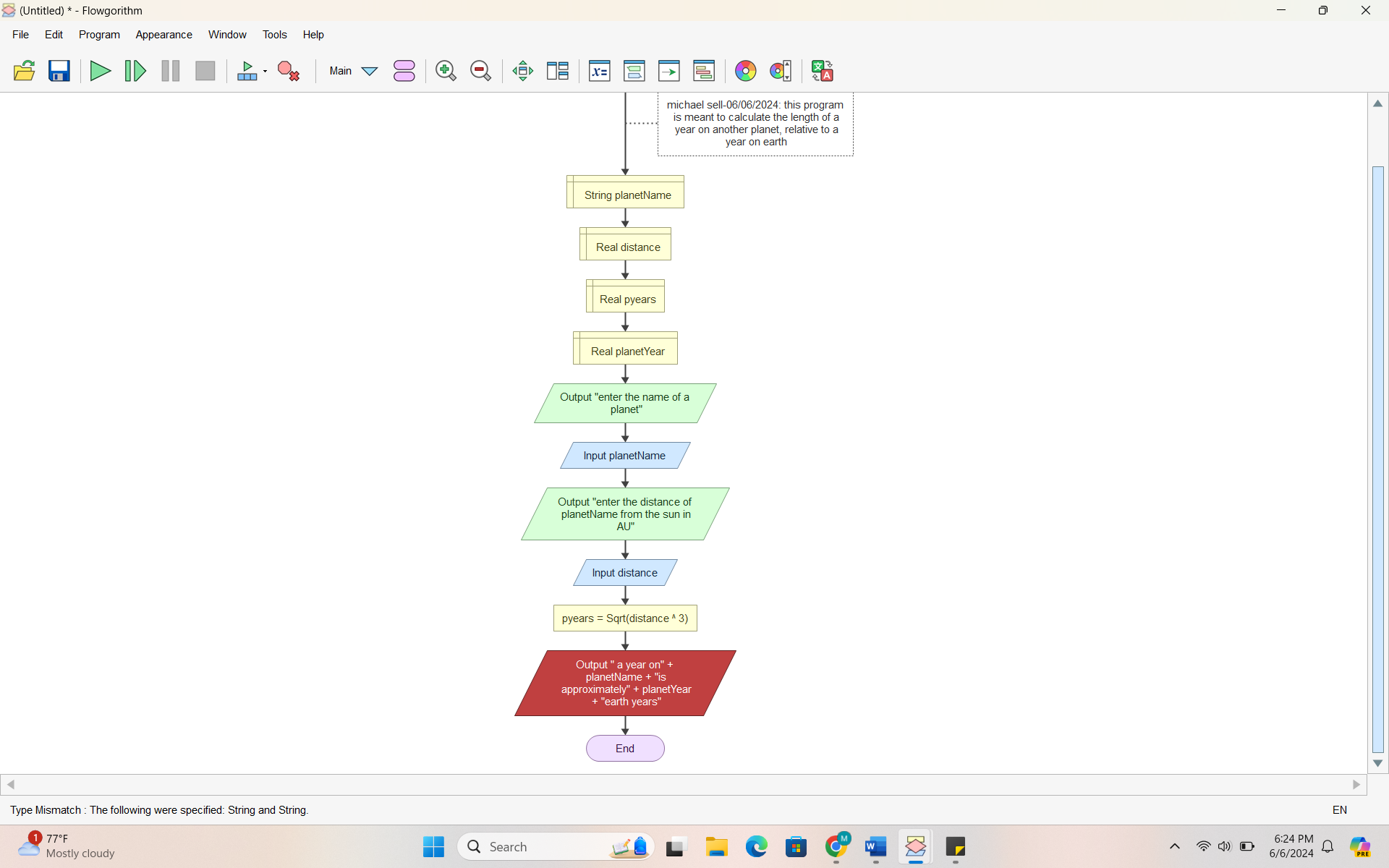Expand the run speed dropdown arrow
Image resolution: width=1389 pixels, height=868 pixels.
(266, 71)
